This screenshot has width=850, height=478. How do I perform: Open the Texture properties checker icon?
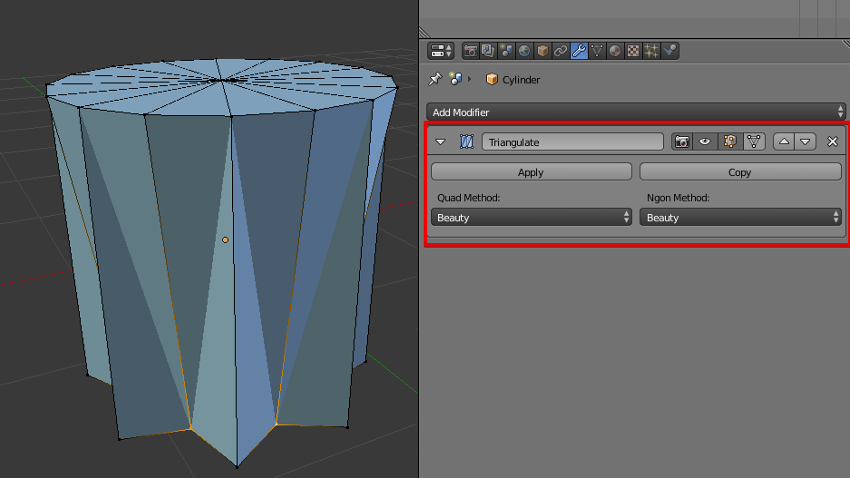tap(633, 50)
